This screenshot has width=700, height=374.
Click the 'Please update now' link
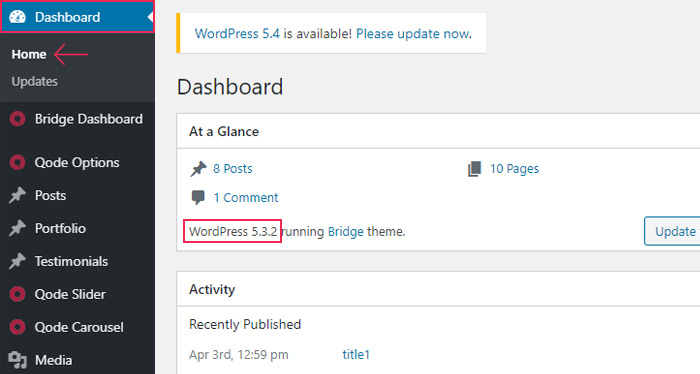coord(413,33)
